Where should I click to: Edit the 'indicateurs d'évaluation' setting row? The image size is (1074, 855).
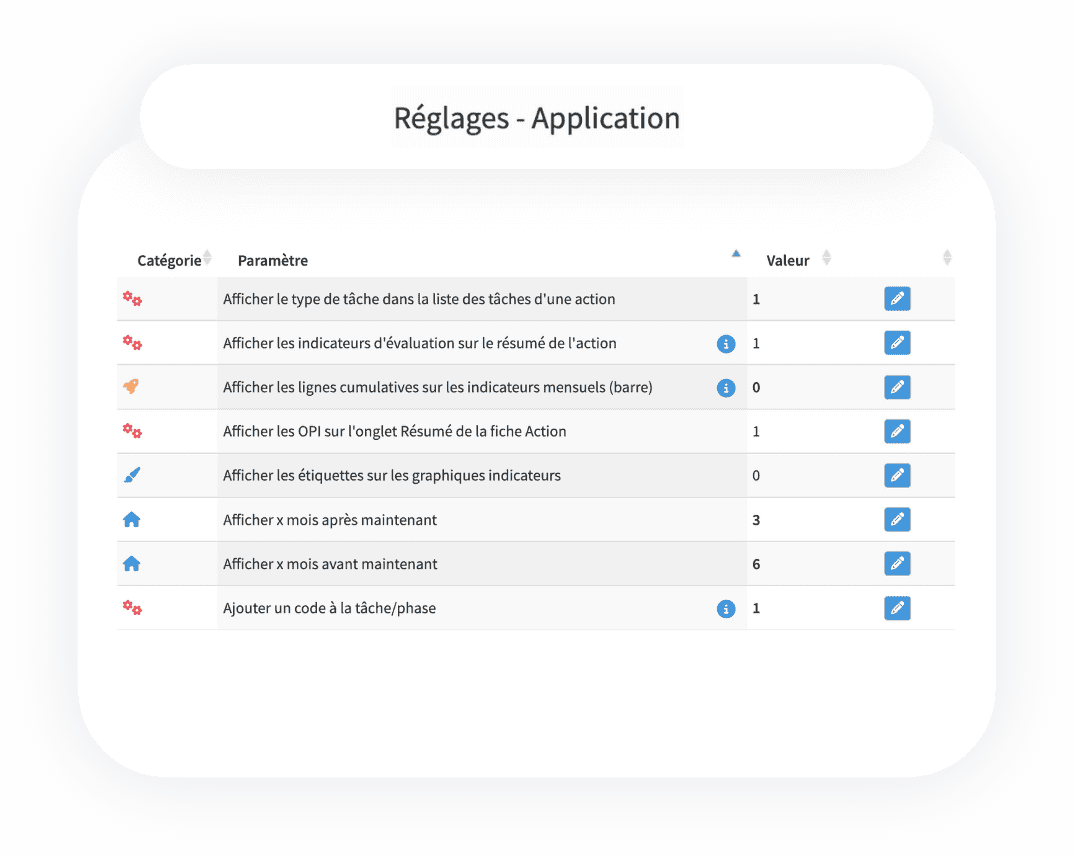click(x=897, y=343)
